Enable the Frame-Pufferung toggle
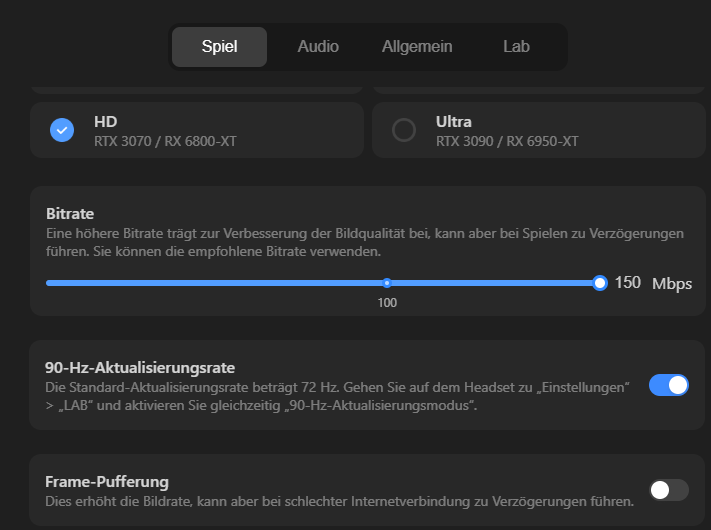Screen dimensions: 711x530 coord(669,490)
